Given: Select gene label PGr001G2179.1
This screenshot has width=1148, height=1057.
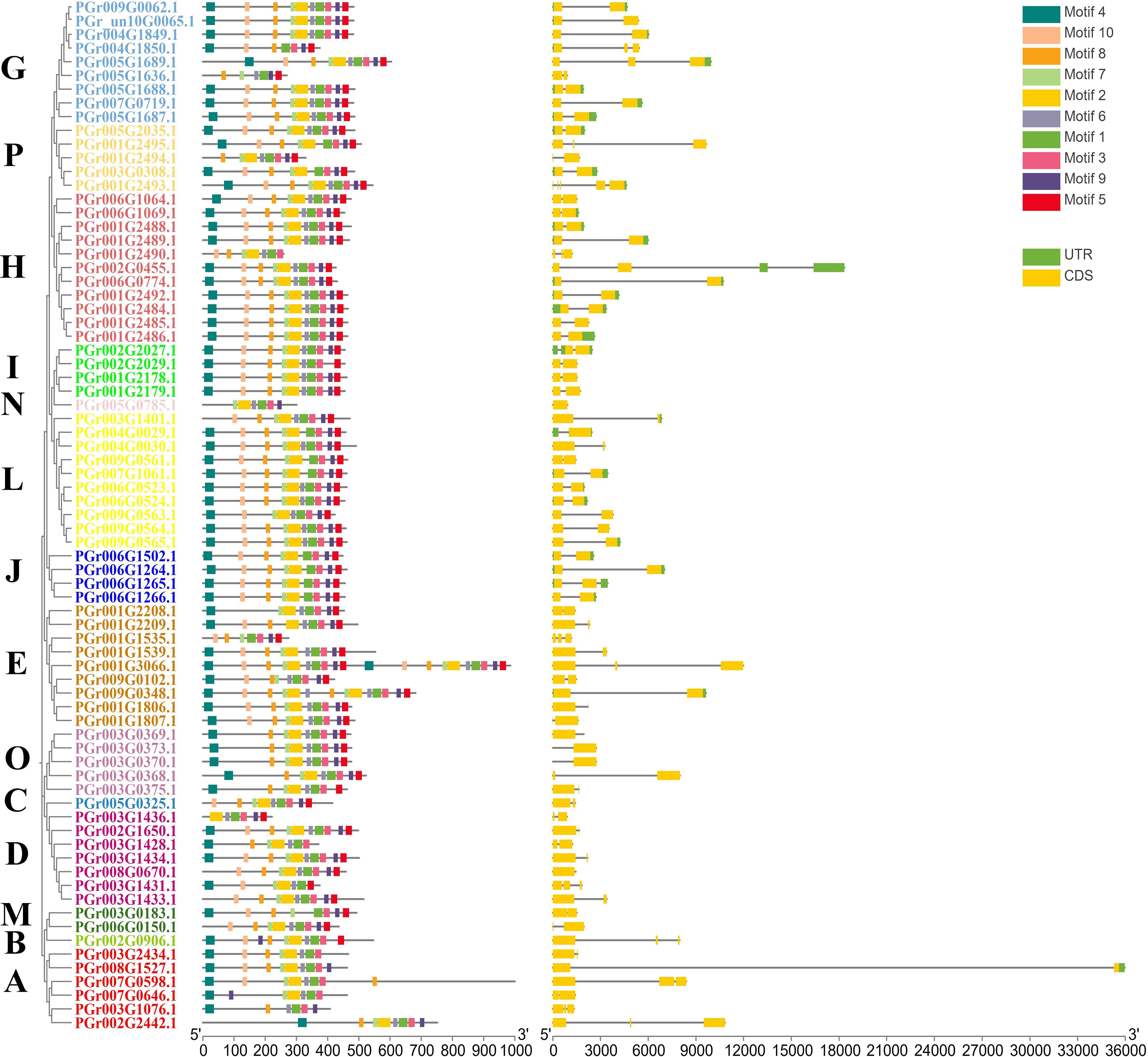Looking at the screenshot, I should click(x=126, y=392).
